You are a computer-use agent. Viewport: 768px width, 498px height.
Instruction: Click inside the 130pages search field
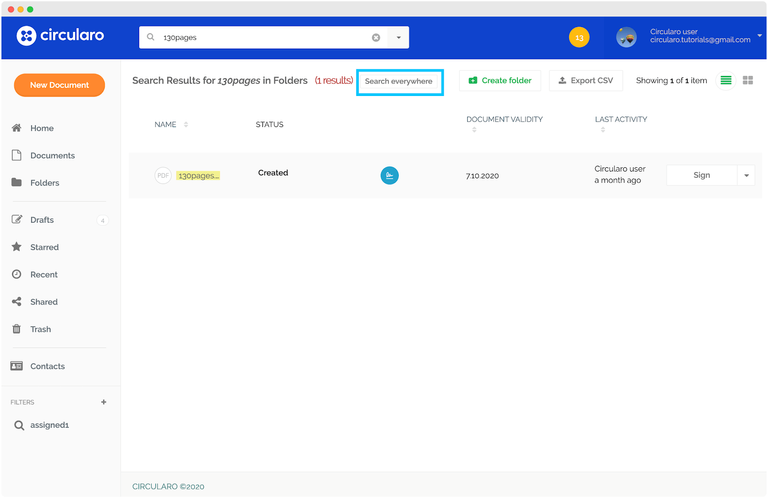(x=260, y=37)
